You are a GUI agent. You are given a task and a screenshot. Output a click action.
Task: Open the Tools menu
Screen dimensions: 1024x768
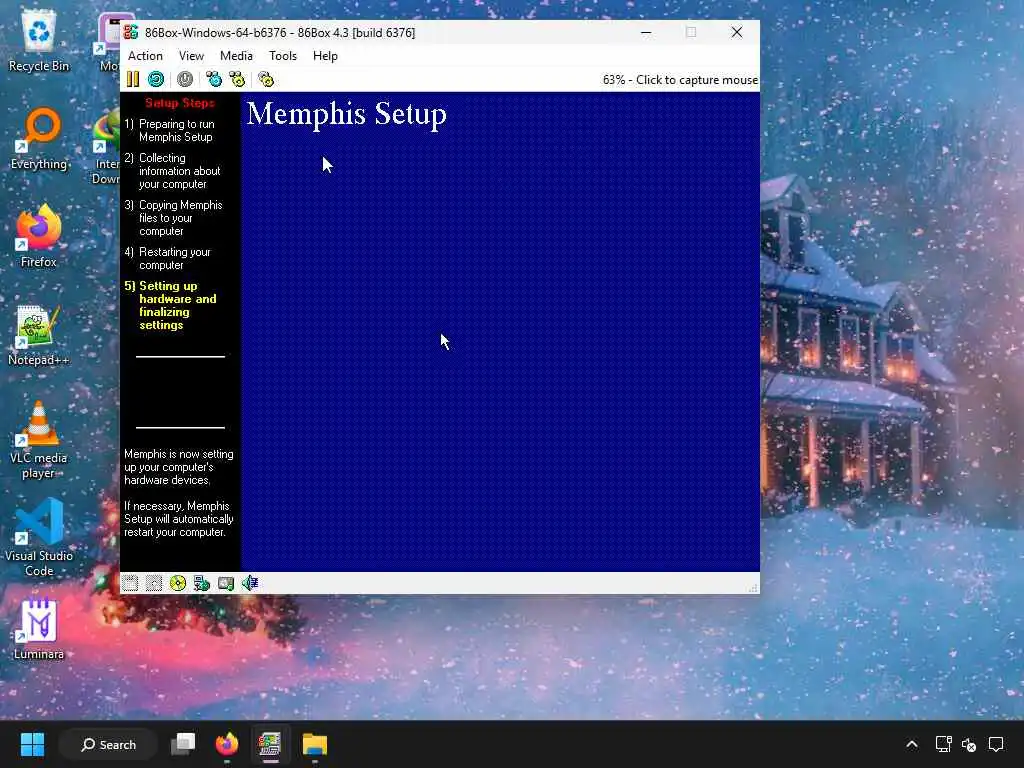click(283, 56)
